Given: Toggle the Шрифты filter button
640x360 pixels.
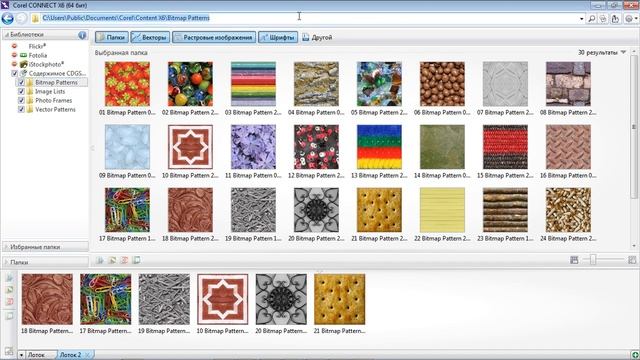Looking at the screenshot, I should tap(278, 38).
